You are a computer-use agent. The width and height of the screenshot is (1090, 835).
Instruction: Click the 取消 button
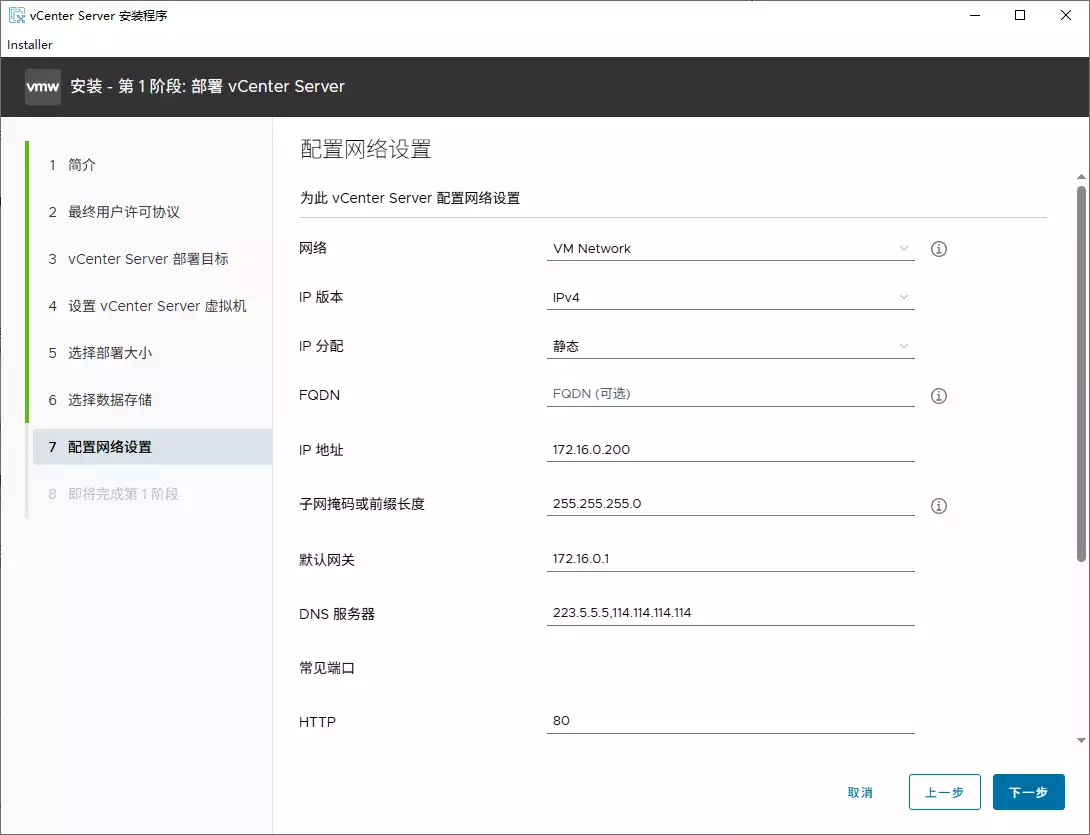[x=860, y=793]
